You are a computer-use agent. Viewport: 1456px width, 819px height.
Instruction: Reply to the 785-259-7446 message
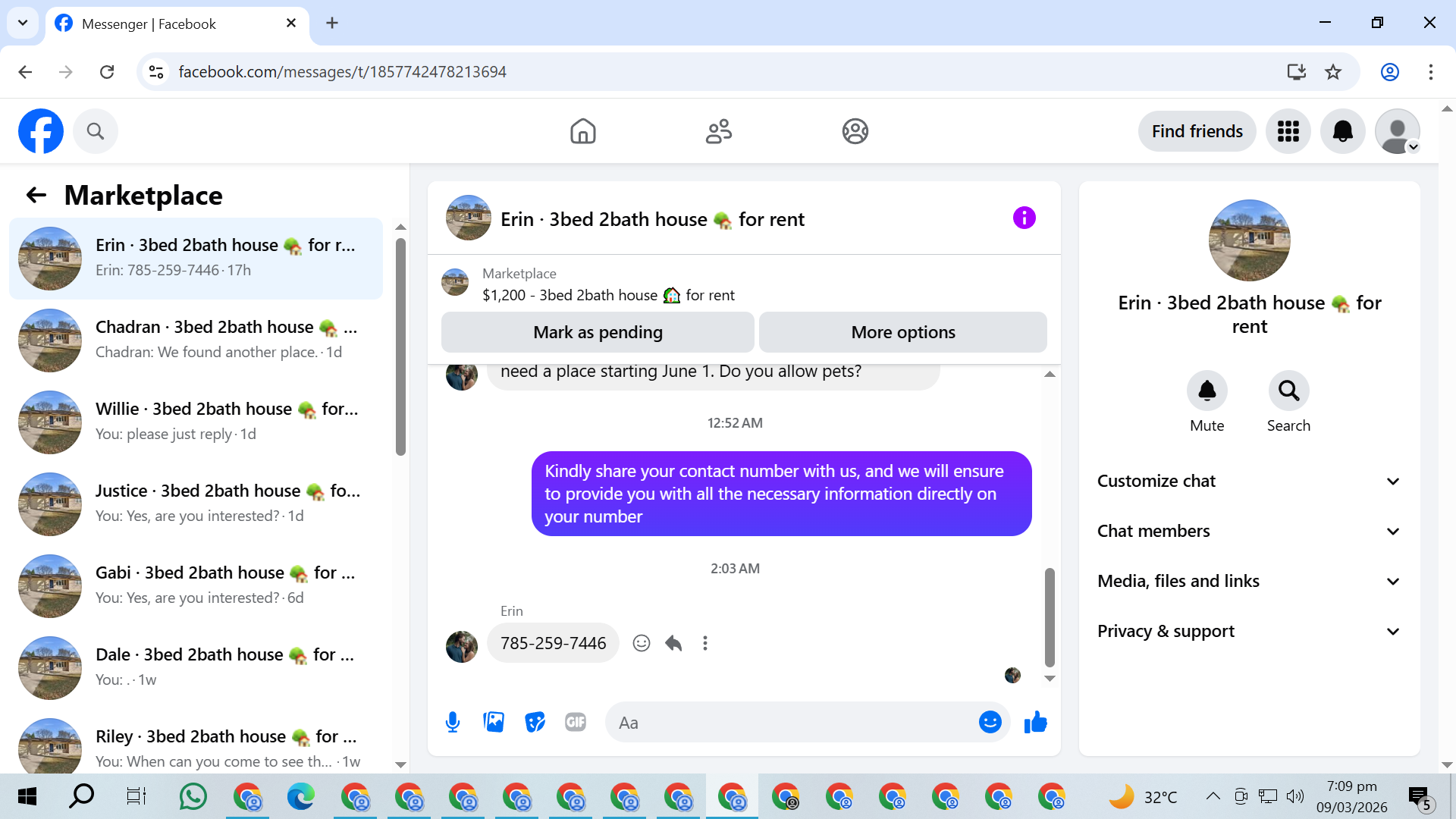coord(673,643)
